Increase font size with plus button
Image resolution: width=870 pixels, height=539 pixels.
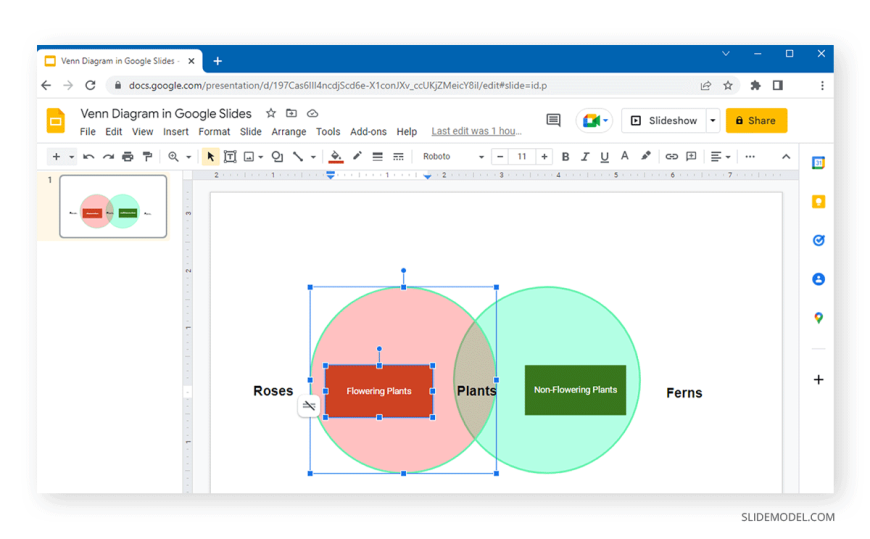(544, 157)
